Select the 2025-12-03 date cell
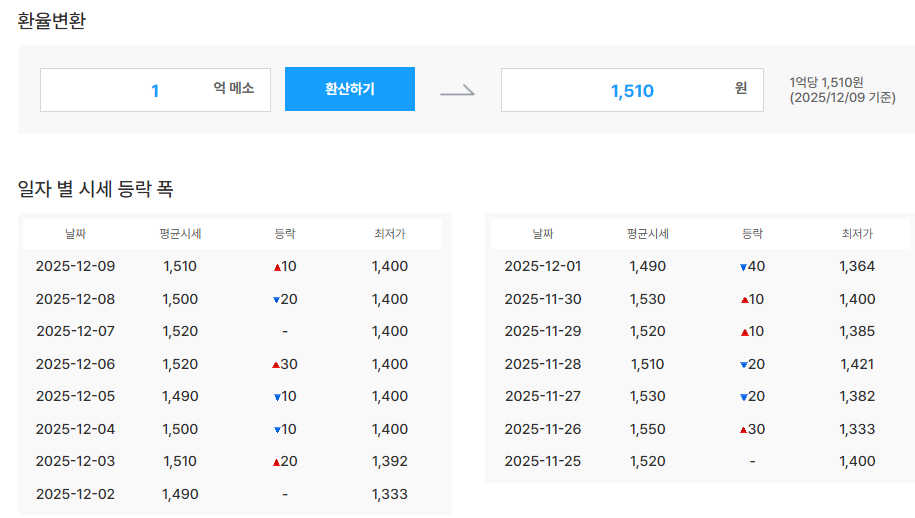 click(x=75, y=461)
